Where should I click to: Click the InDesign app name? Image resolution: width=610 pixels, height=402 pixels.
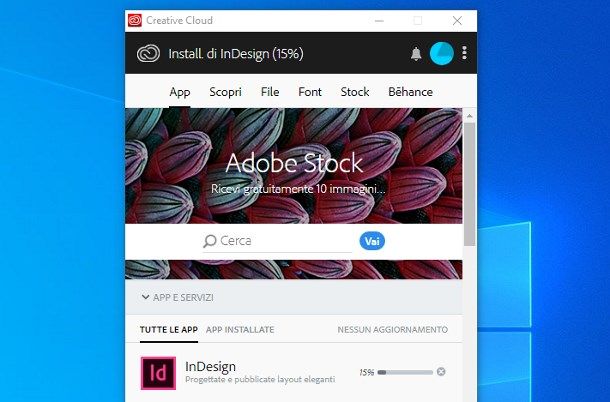point(210,366)
